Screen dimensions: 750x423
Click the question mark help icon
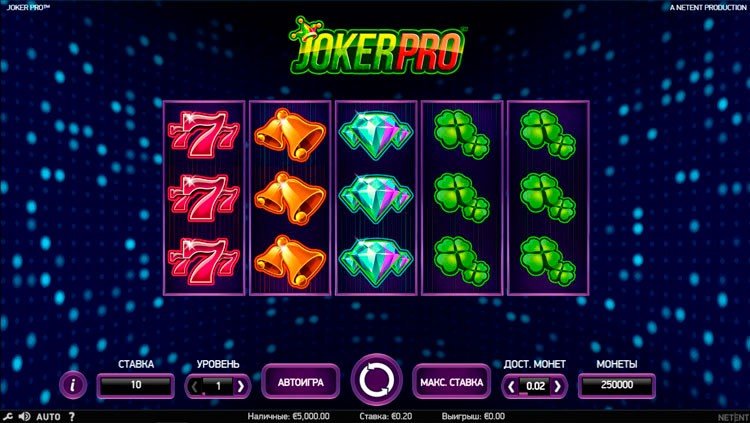(x=72, y=416)
